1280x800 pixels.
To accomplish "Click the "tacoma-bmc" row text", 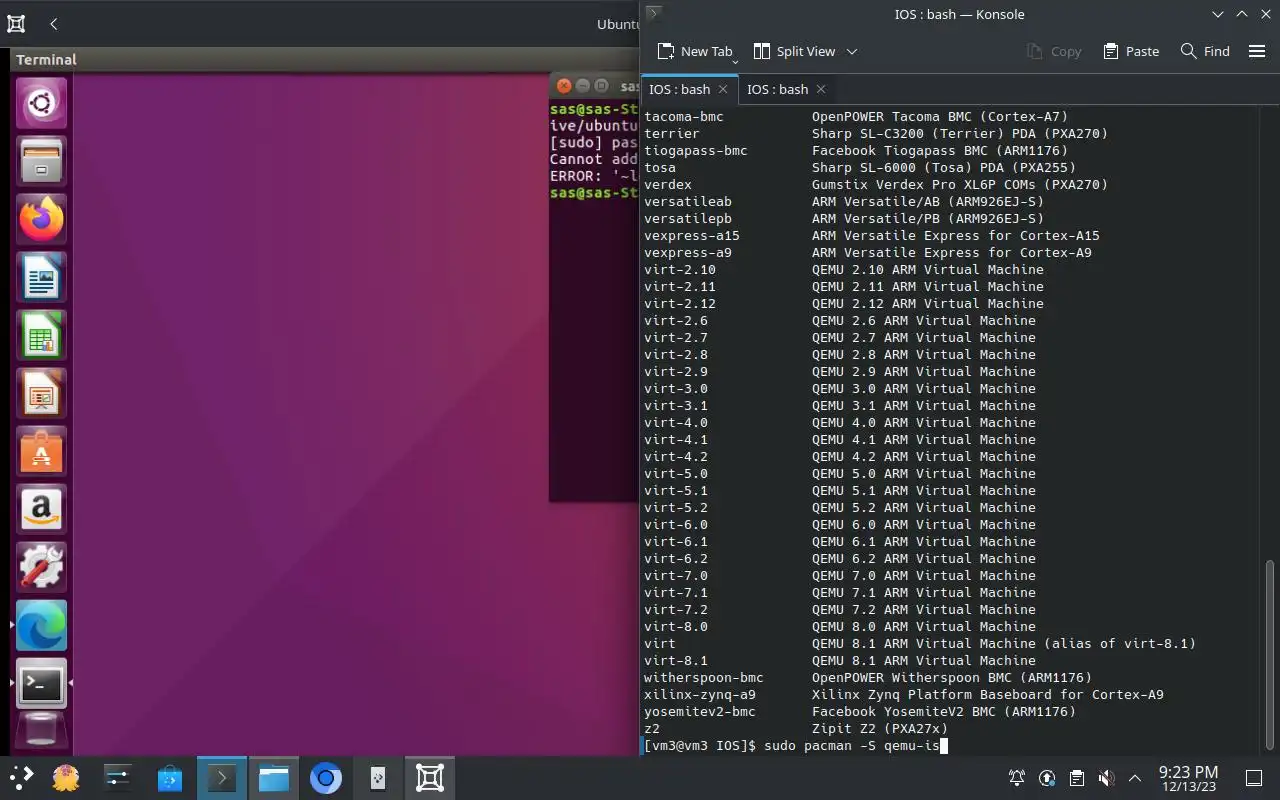I will pyautogui.click(x=684, y=116).
